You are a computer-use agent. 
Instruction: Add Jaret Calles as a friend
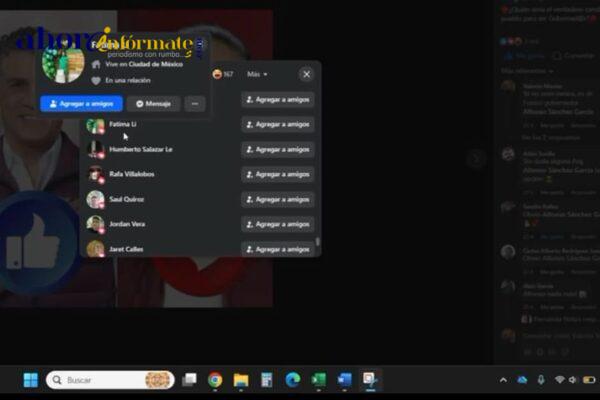click(x=277, y=249)
